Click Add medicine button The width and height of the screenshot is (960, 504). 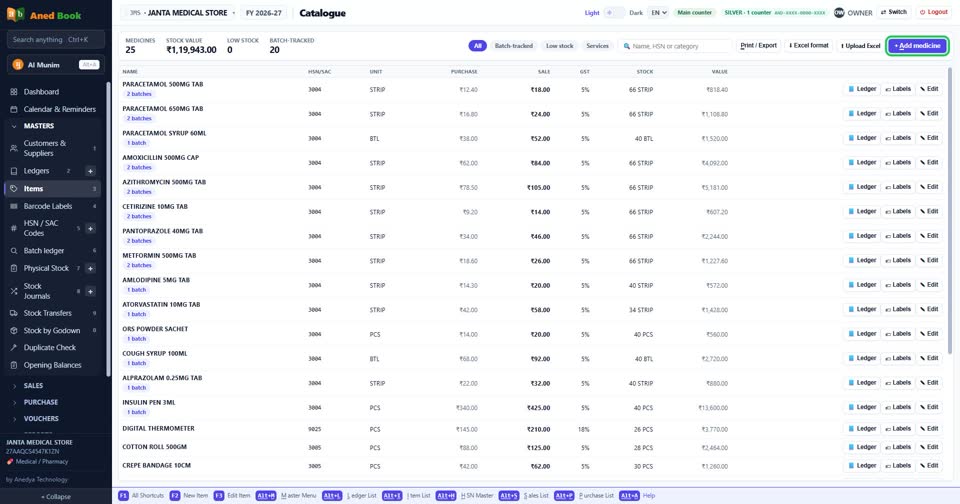point(918,46)
